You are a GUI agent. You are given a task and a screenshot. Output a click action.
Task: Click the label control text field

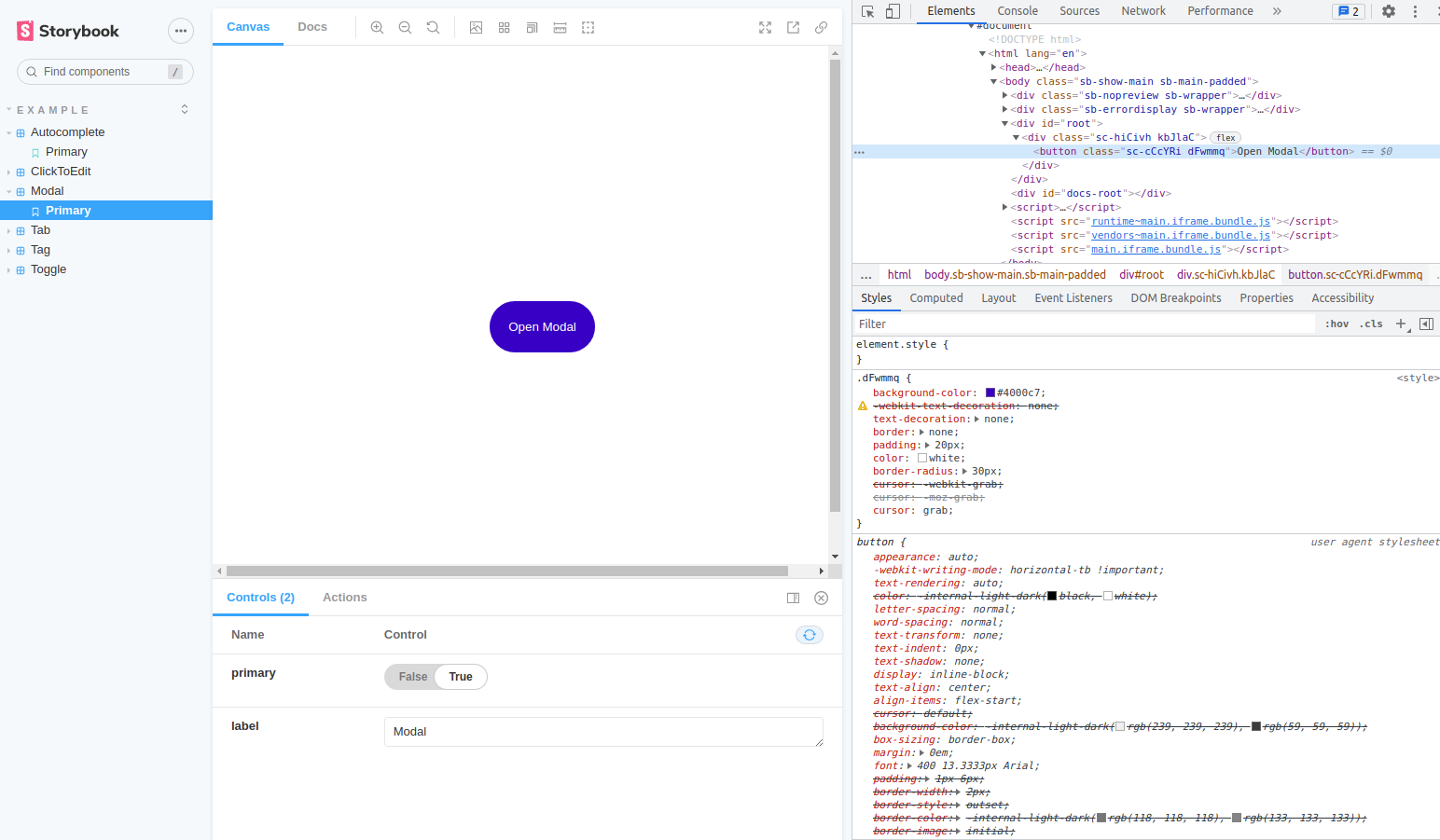pos(603,732)
